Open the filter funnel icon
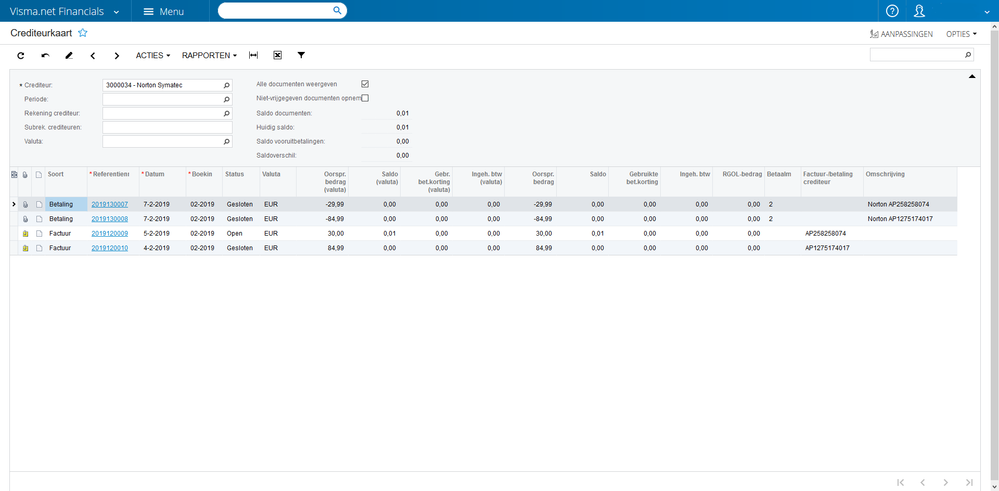This screenshot has height=491, width=999. tap(301, 55)
